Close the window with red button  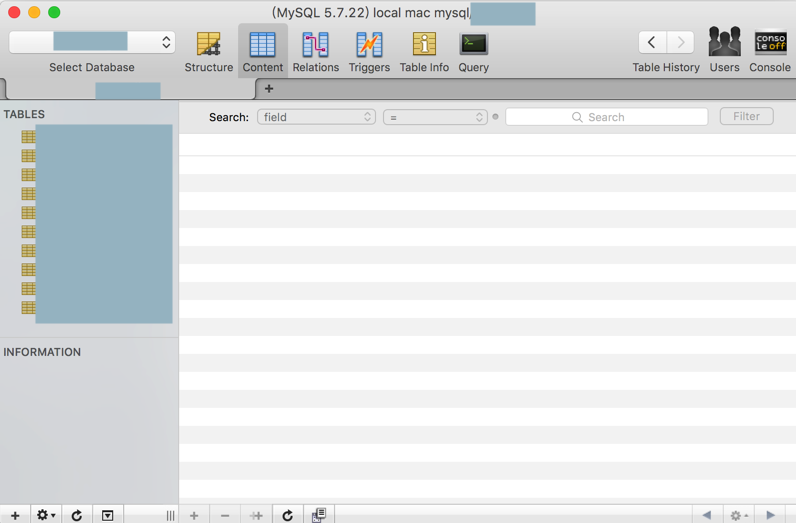pyautogui.click(x=14, y=12)
